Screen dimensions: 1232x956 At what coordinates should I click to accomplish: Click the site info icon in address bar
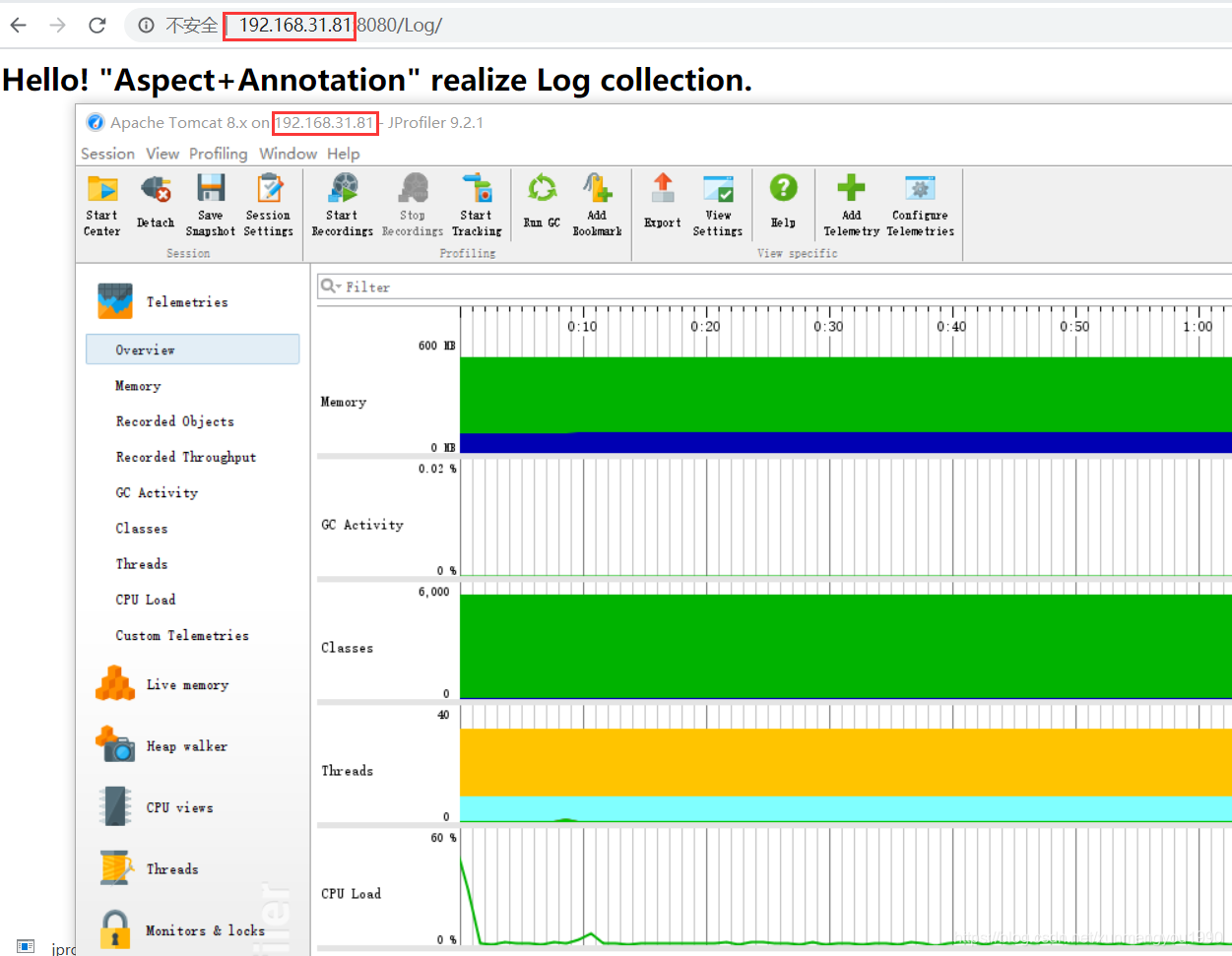[x=146, y=26]
